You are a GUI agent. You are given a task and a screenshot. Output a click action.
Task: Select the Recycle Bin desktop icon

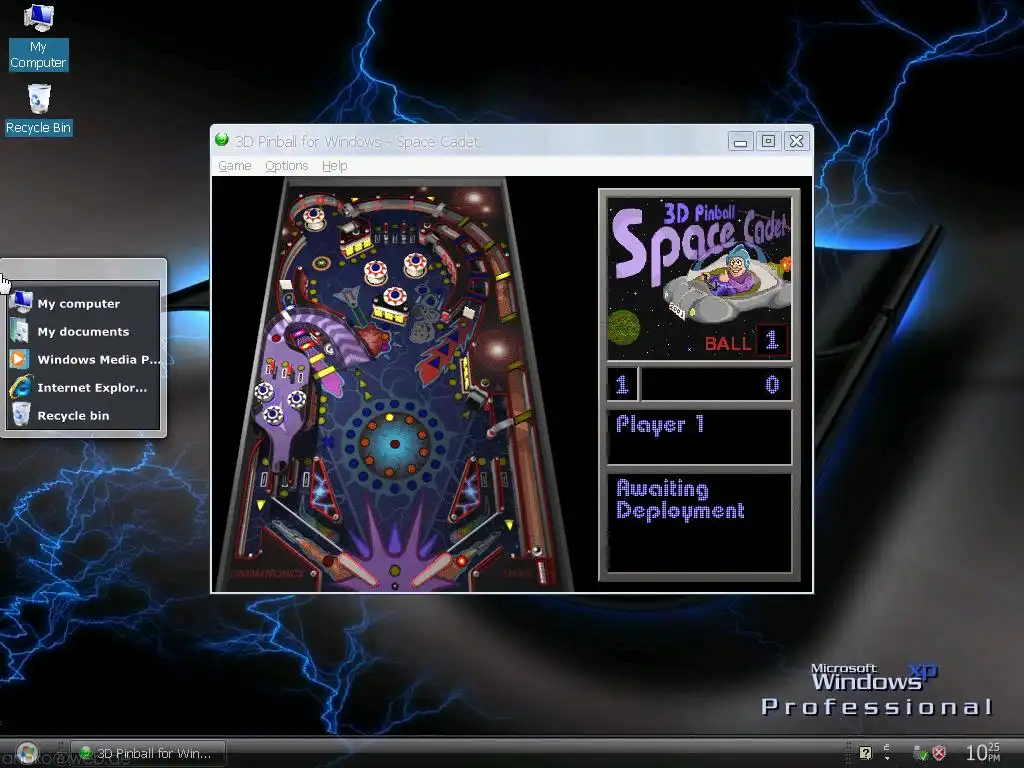[39, 110]
